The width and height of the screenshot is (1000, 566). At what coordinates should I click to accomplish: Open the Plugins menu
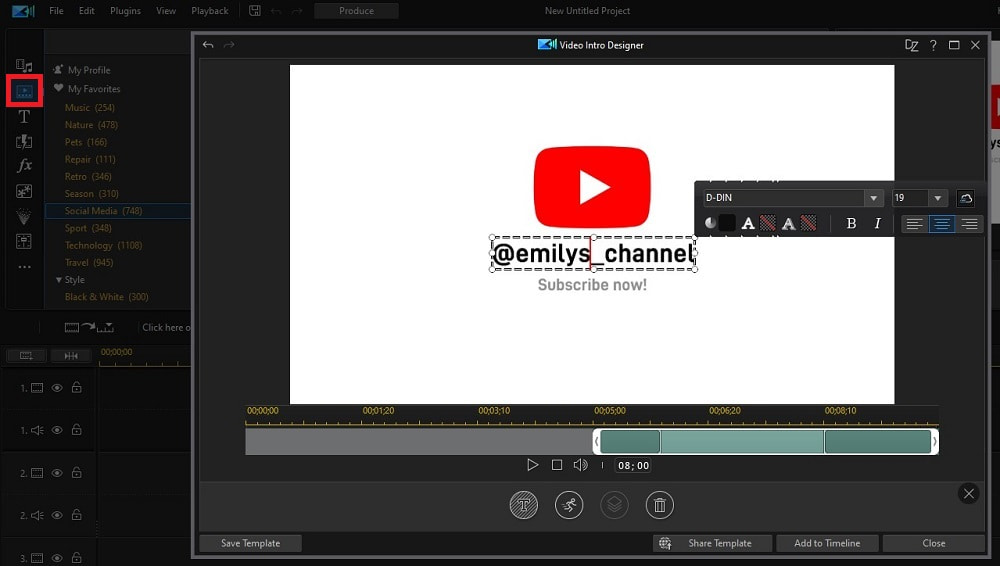(x=125, y=11)
